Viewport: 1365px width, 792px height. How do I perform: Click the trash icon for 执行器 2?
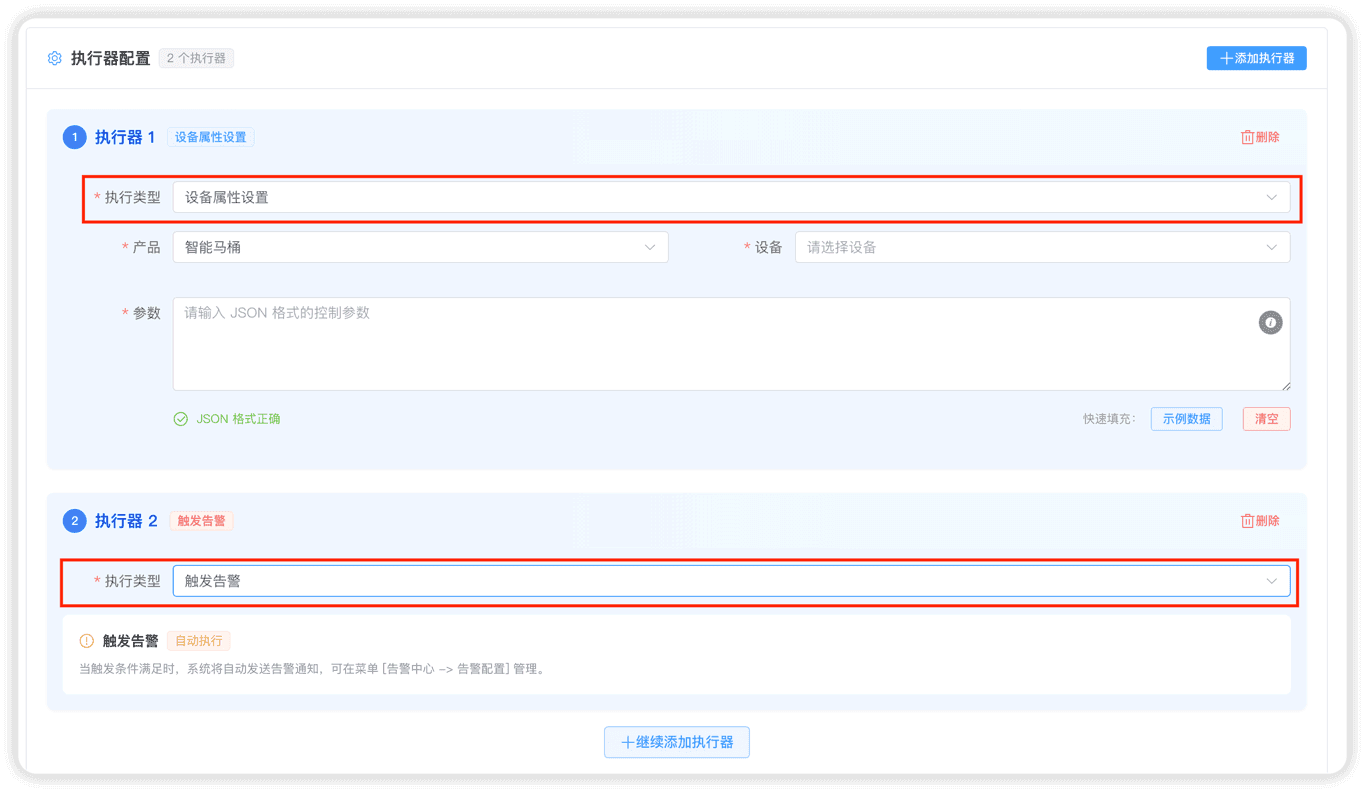[x=1247, y=521]
